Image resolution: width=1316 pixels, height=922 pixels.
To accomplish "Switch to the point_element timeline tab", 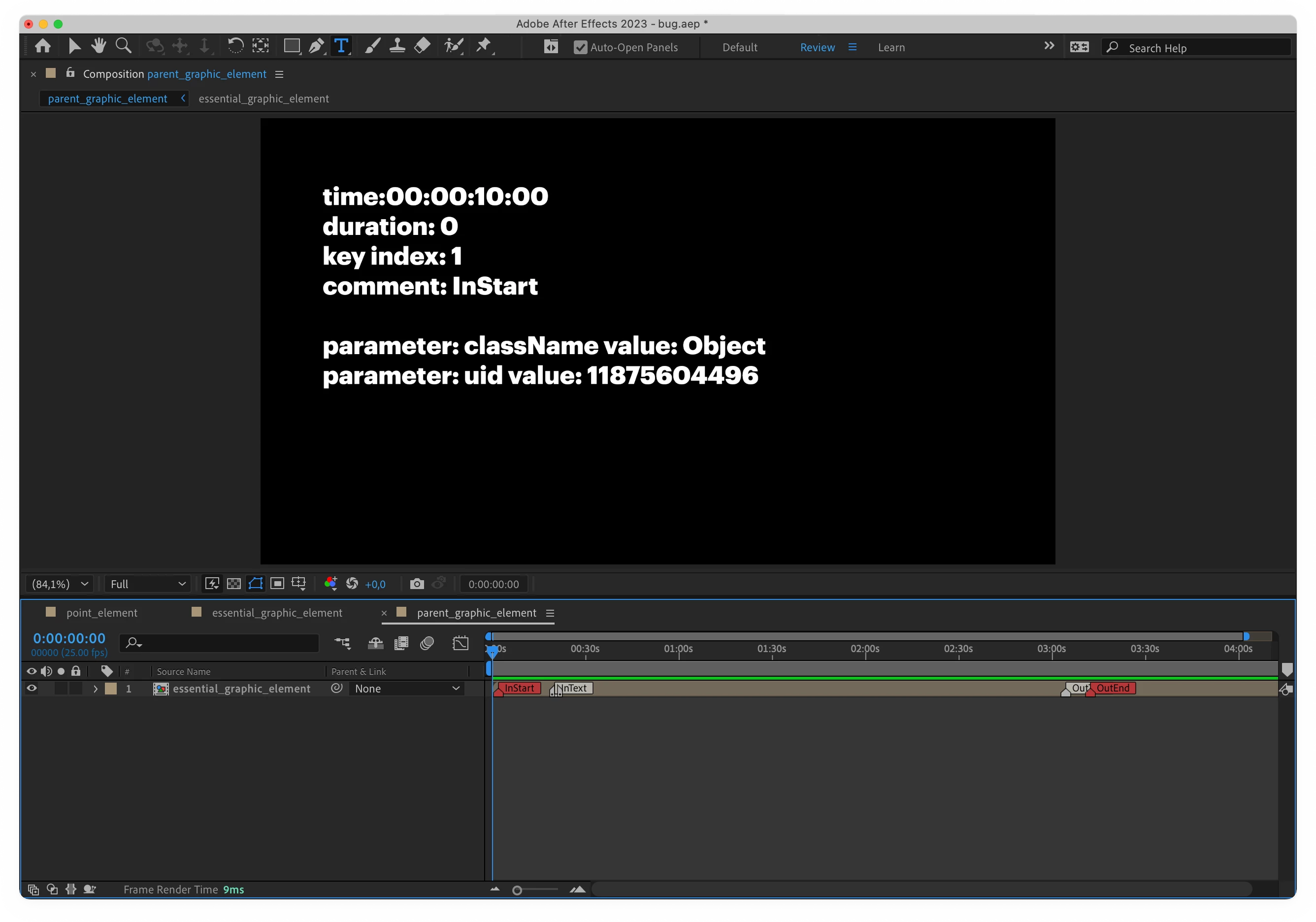I will point(101,613).
